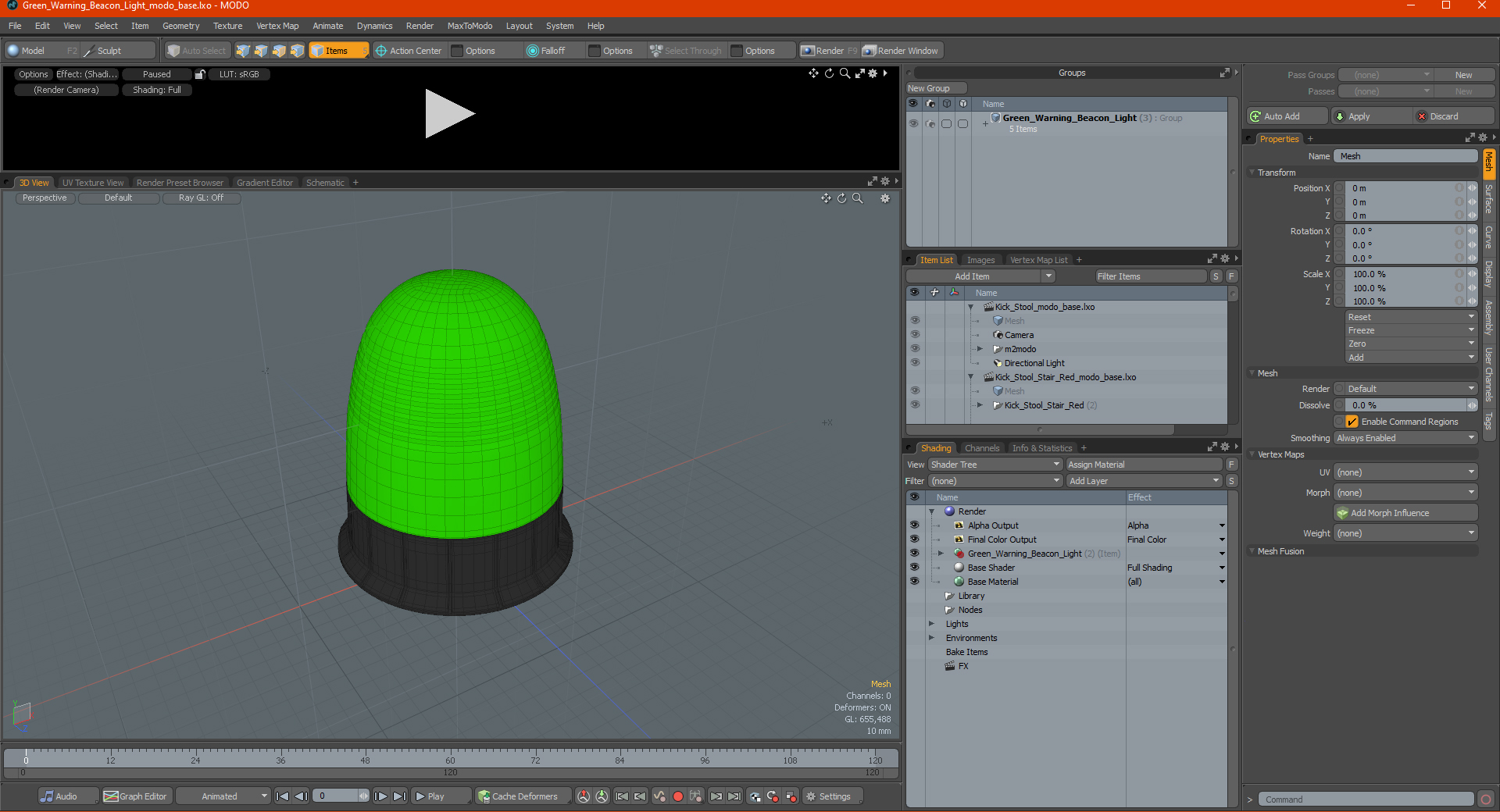This screenshot has width=1500, height=812.
Task: Open the Graph Editor
Action: [x=136, y=796]
